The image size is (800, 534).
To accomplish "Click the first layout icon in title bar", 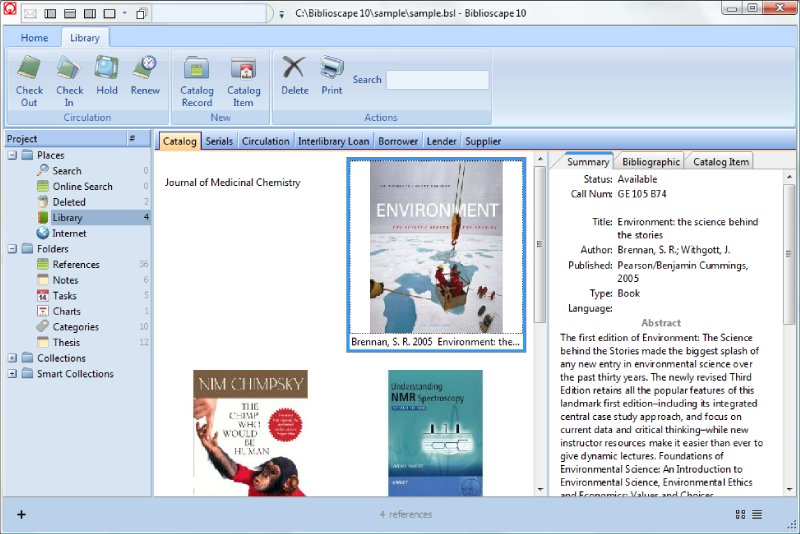I will coord(50,13).
